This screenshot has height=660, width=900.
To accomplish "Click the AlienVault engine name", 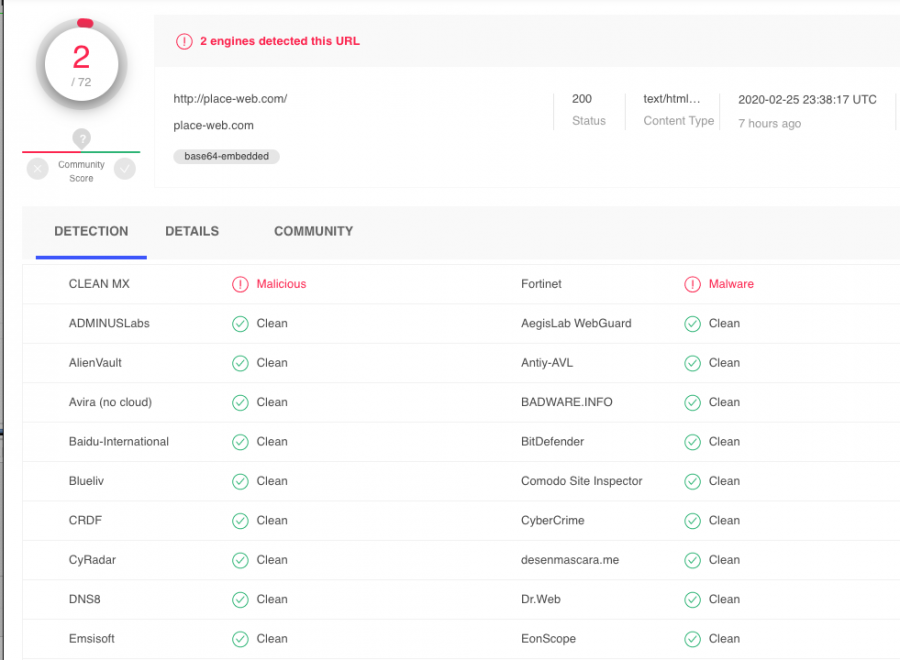I will click(95, 363).
